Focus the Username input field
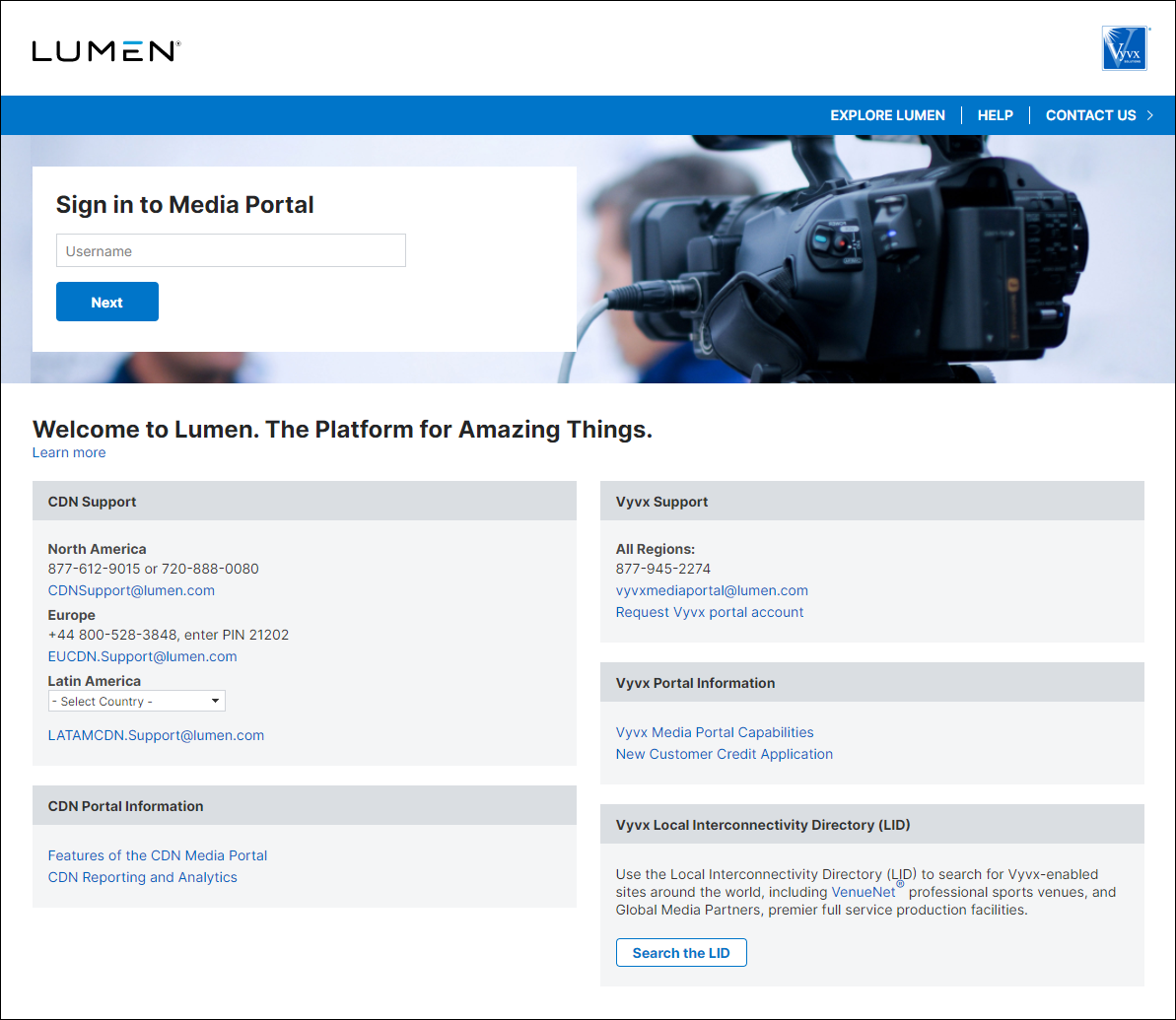 coord(231,250)
